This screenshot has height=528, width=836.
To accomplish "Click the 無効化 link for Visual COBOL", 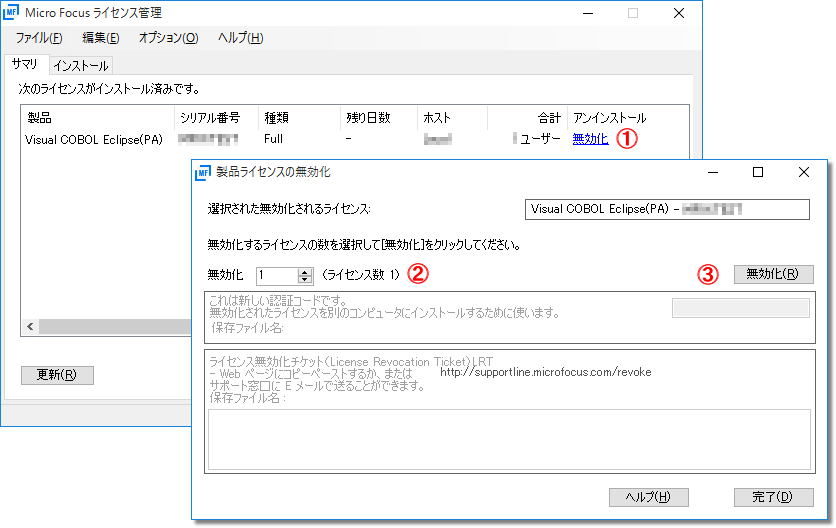I will (590, 139).
